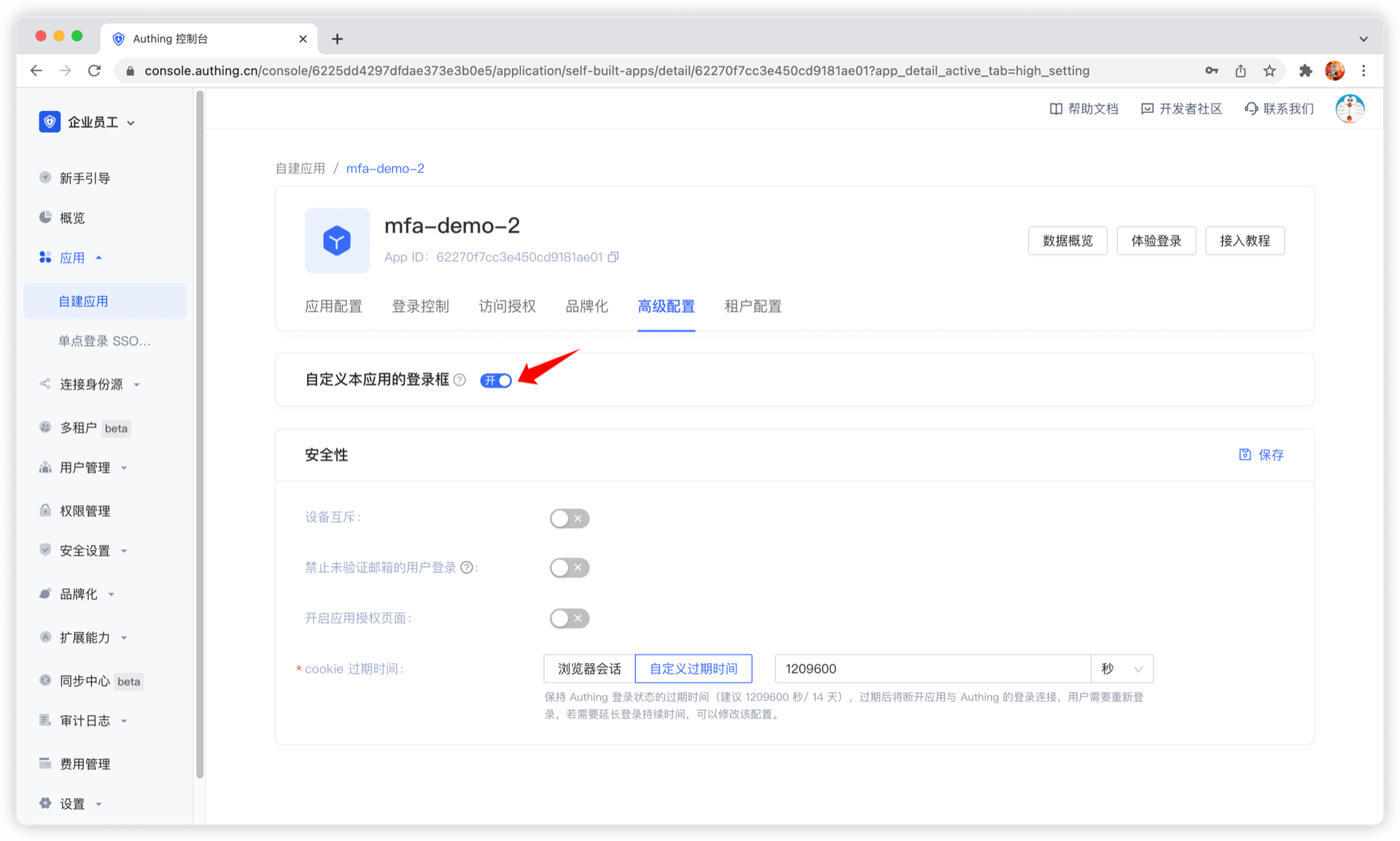Click the 体验登录 button
1400x841 pixels.
1156,241
